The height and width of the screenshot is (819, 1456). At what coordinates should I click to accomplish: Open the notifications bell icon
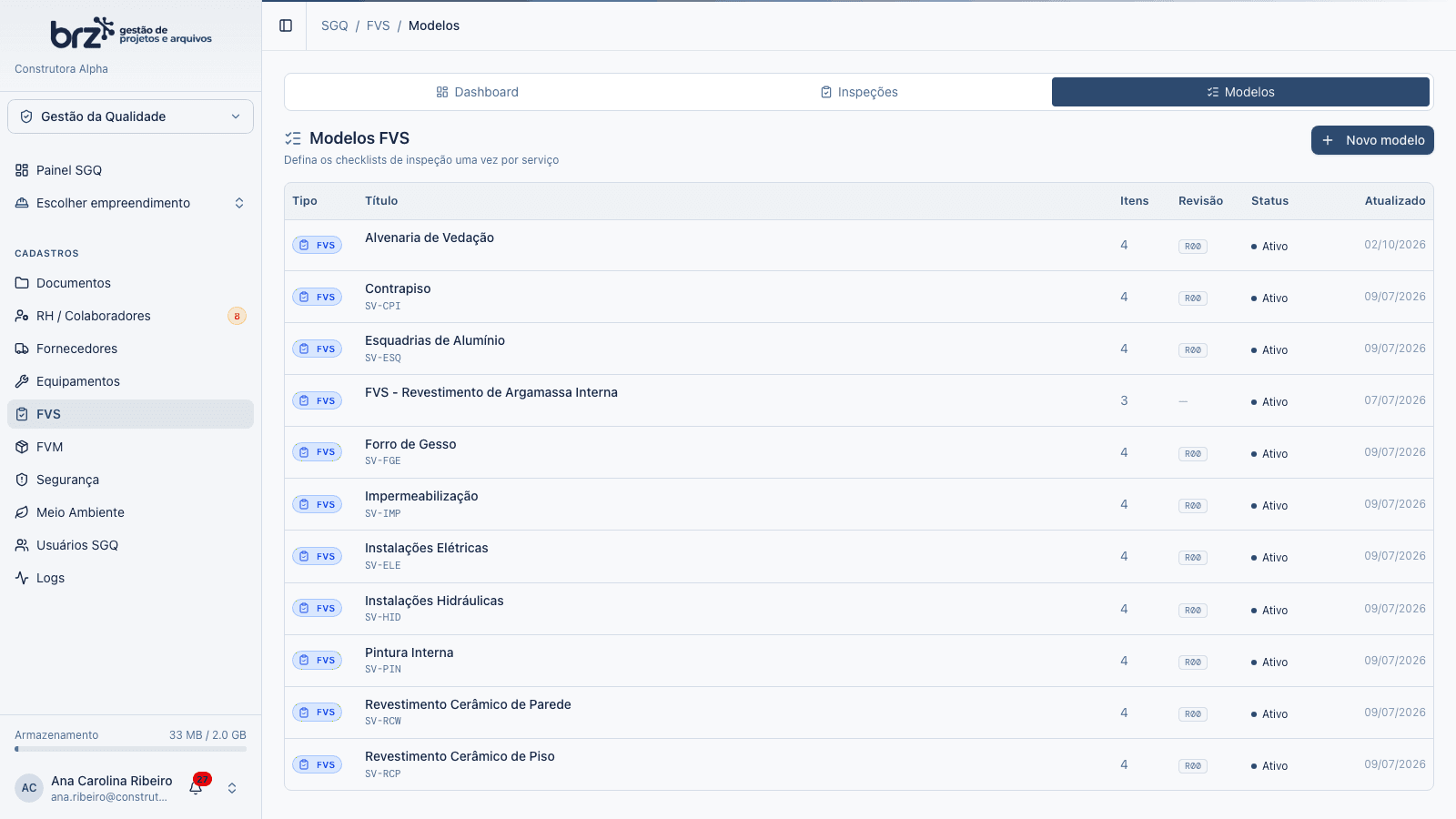click(x=196, y=788)
